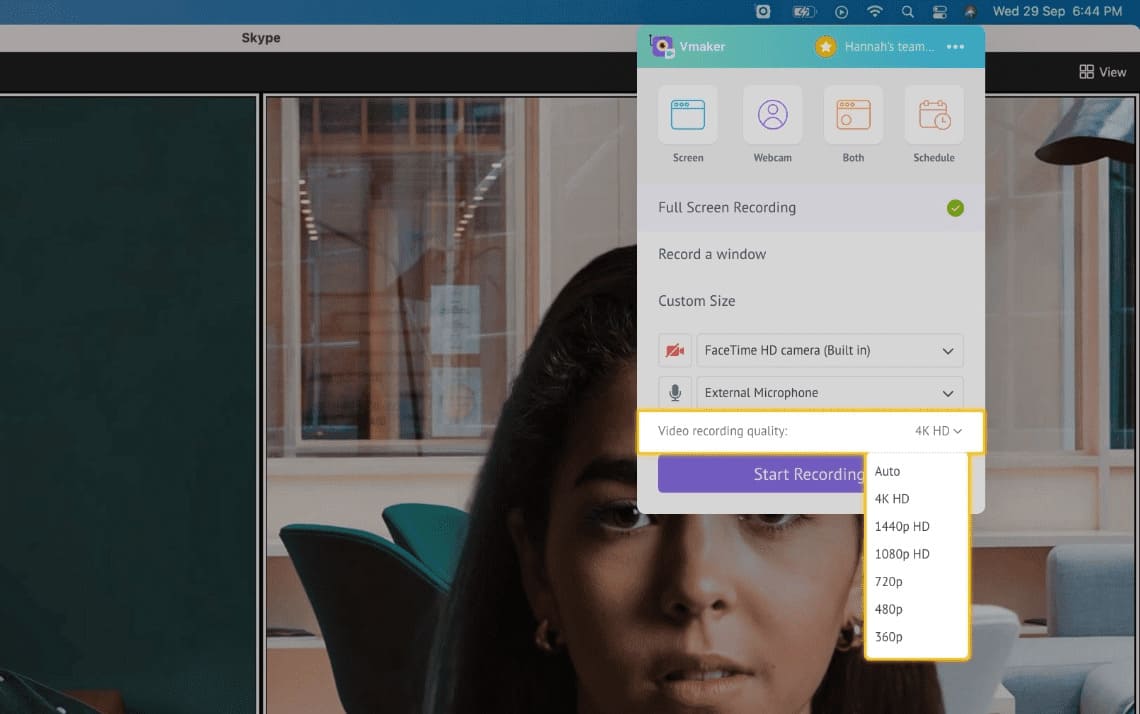Open the View layout button in Skype

coord(1102,72)
